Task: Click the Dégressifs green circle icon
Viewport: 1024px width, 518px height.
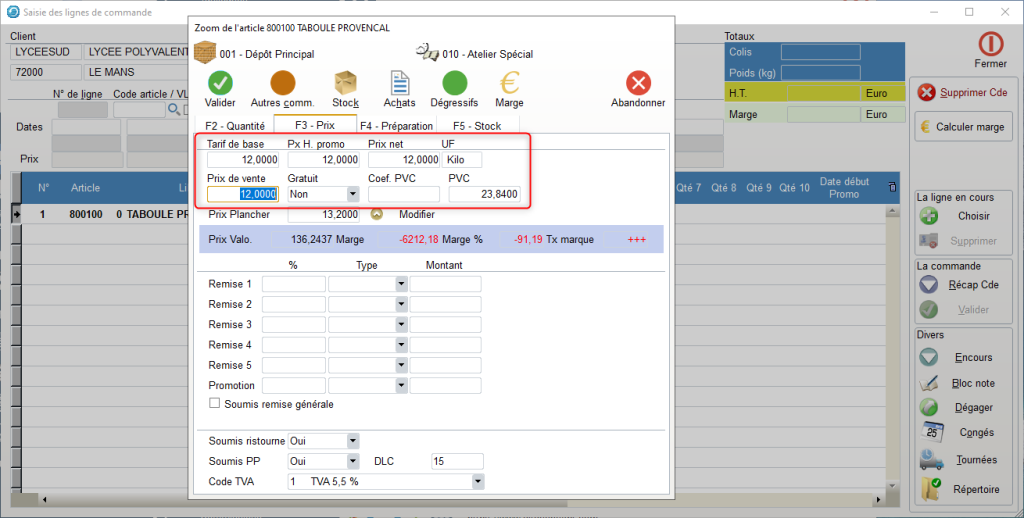Action: (x=454, y=82)
